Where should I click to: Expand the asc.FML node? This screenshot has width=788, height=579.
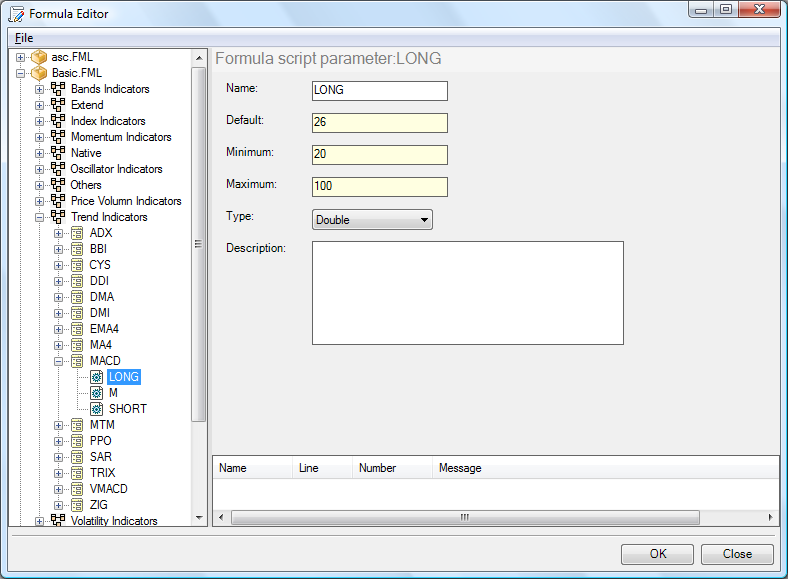click(x=21, y=57)
